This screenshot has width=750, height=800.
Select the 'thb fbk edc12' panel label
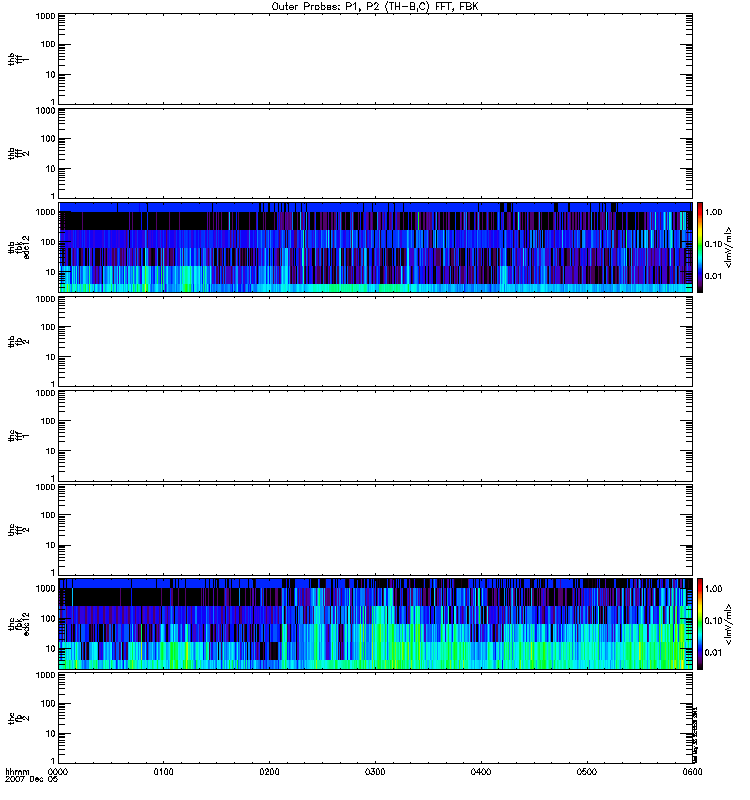19,247
